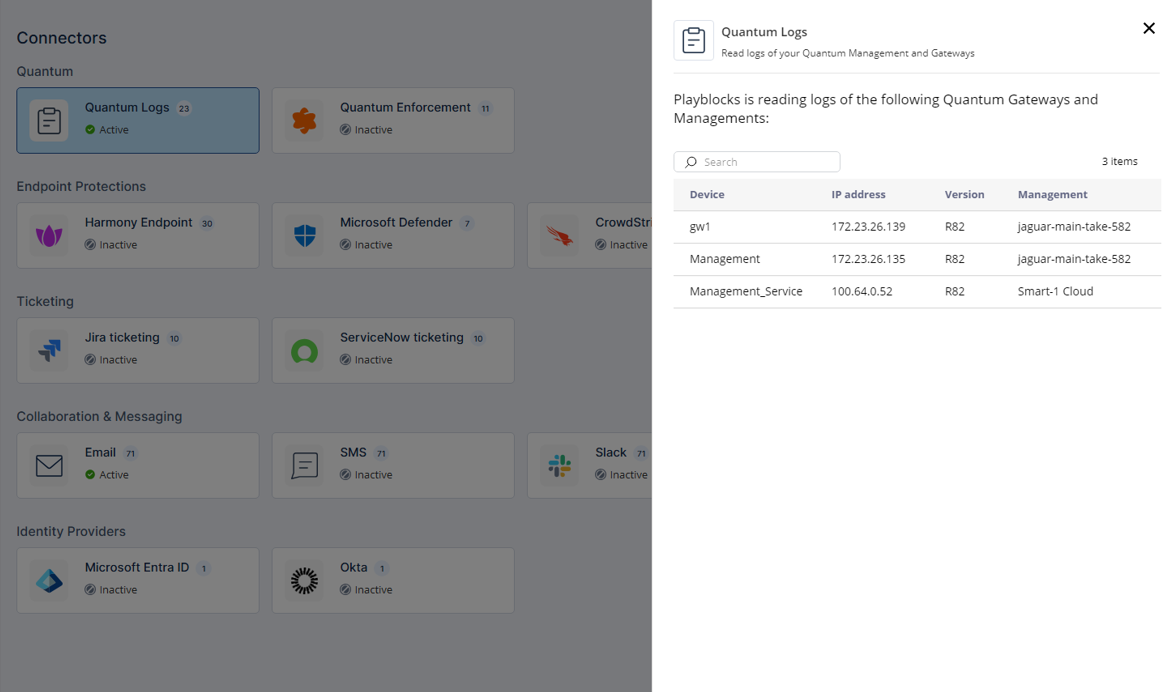Click the Inactive status icon on Okta
Screen dimensions: 1165x692
point(345,589)
